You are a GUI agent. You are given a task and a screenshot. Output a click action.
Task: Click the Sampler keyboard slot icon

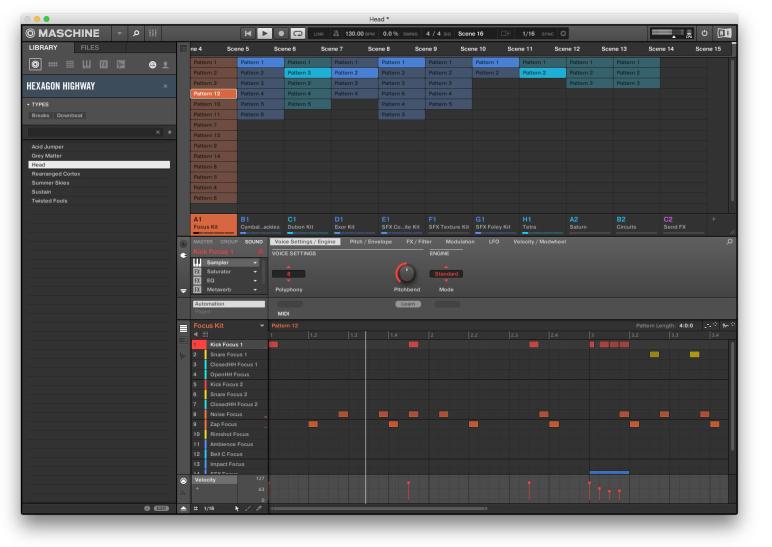pyautogui.click(x=197, y=263)
